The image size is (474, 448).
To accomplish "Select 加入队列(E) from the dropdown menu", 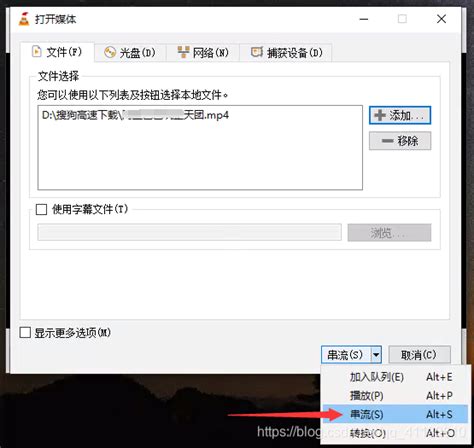I will point(395,377).
